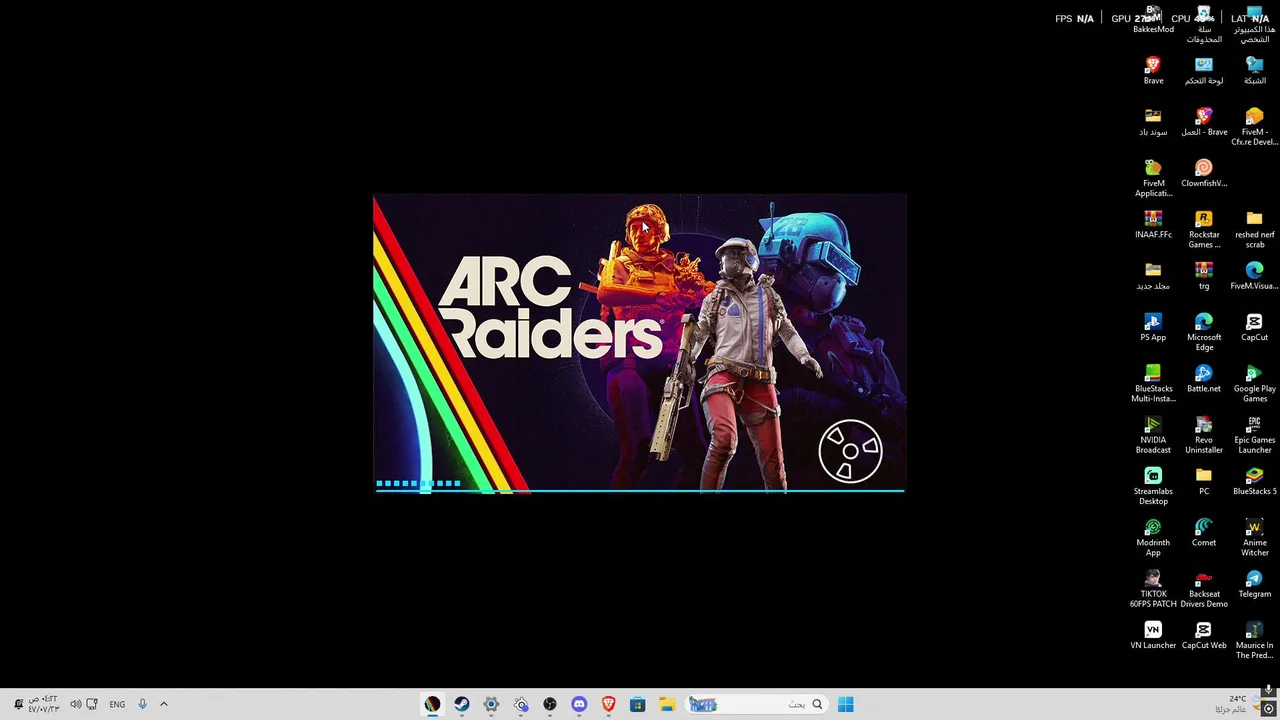Open the الشبكة Network desktop icon
1280x720 pixels.
click(x=1254, y=70)
